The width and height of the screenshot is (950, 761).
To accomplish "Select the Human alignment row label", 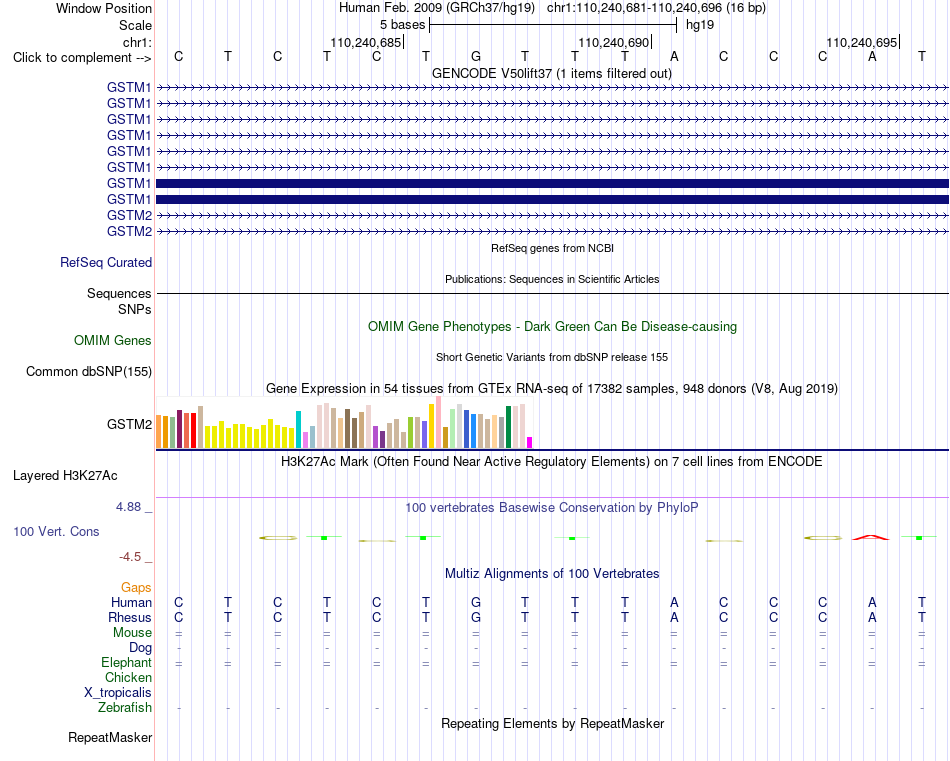I will pos(131,602).
